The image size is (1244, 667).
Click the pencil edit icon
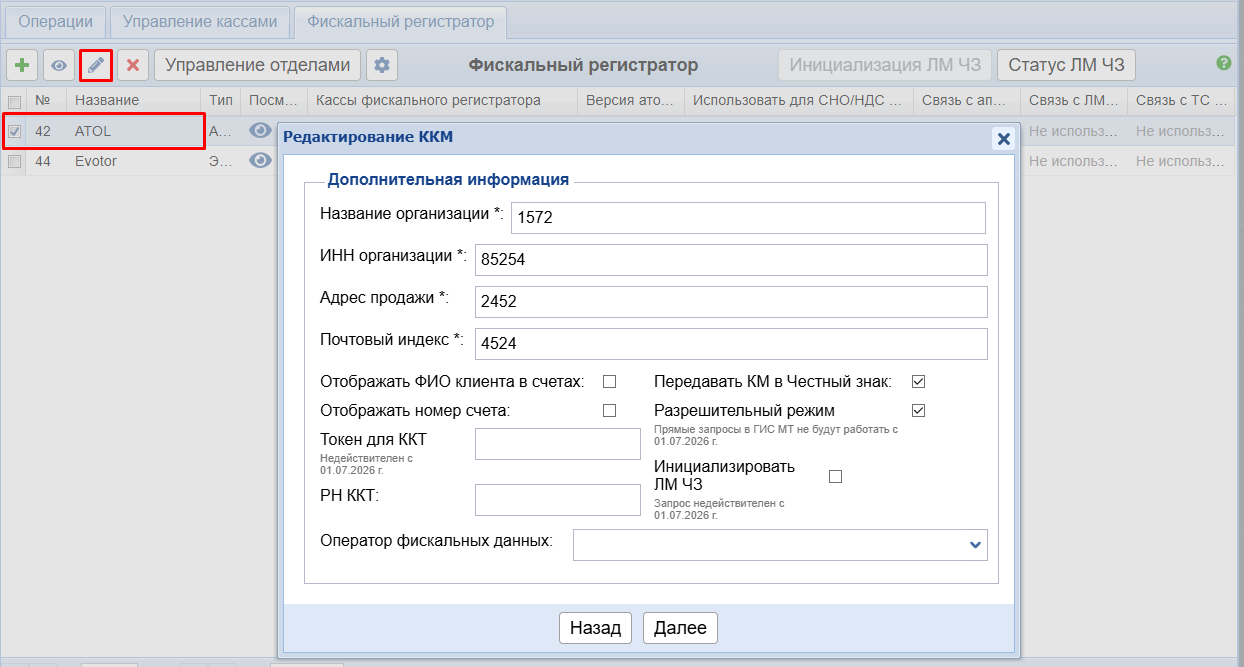[96, 66]
